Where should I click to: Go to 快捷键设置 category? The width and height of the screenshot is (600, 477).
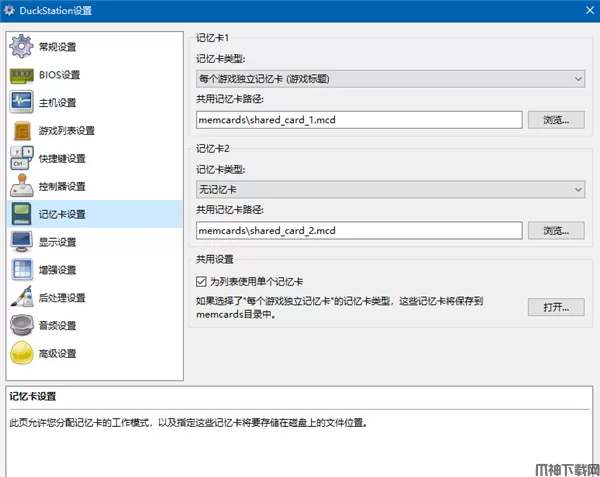point(62,158)
